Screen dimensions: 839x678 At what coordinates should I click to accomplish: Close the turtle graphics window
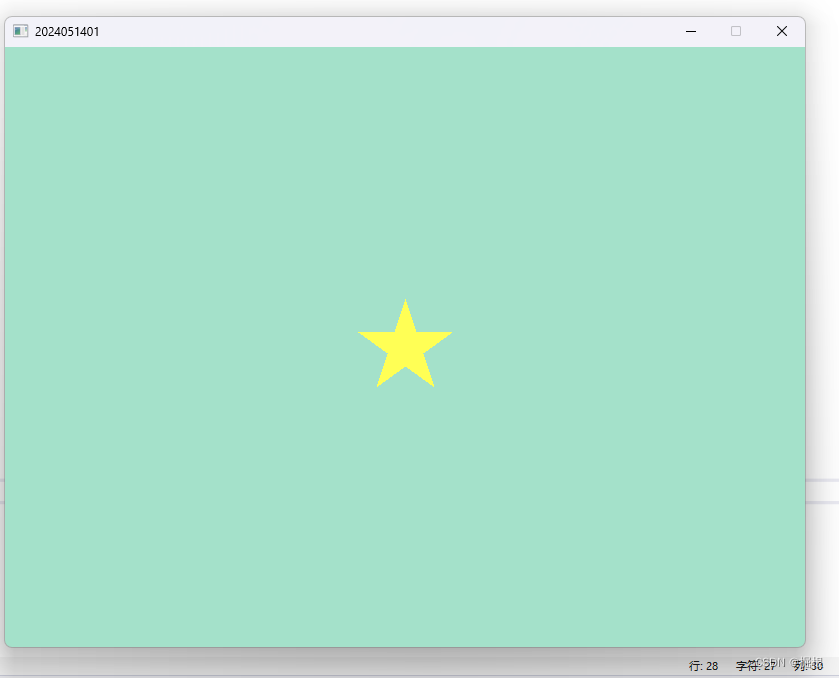(782, 31)
